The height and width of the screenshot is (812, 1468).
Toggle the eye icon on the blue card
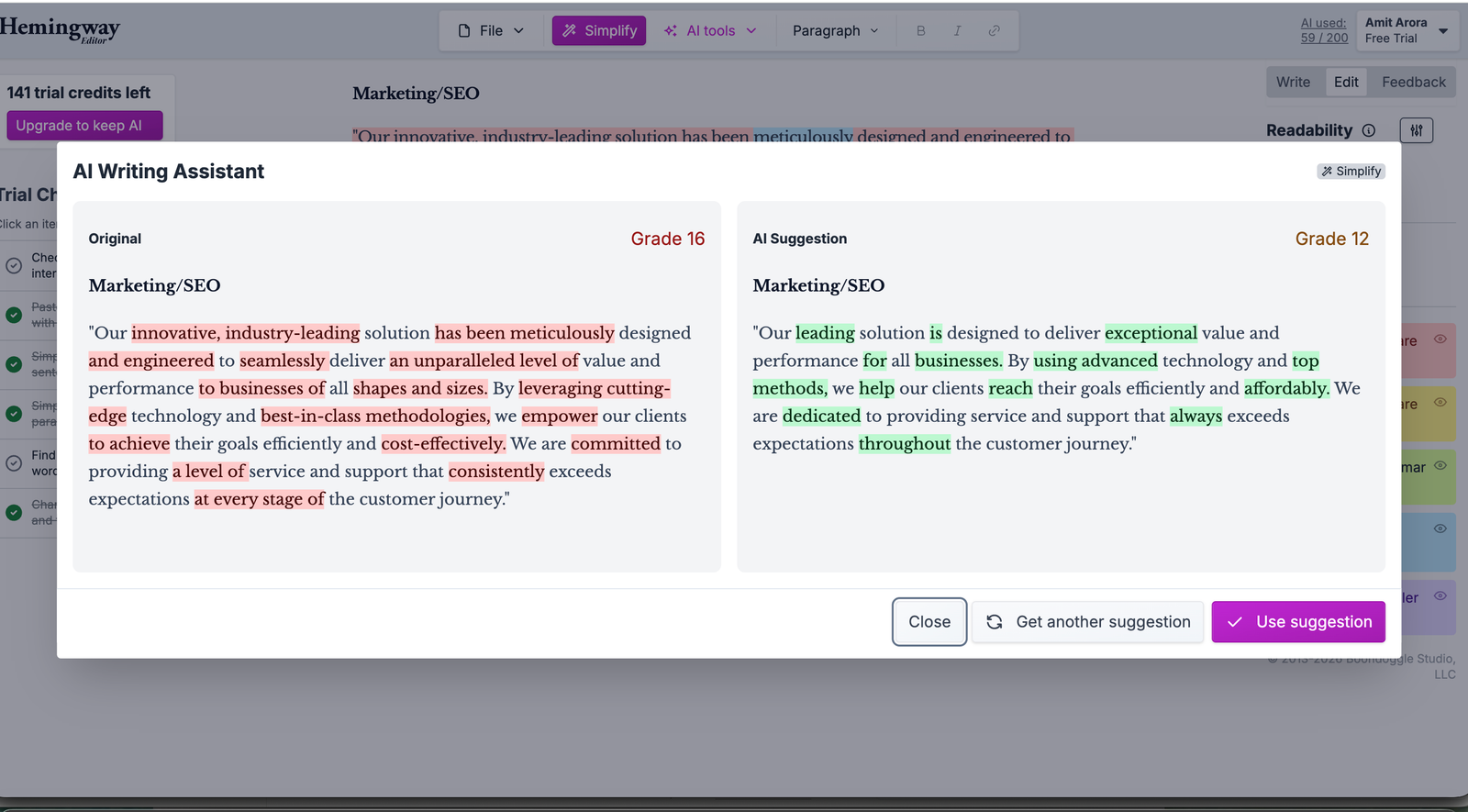point(1440,528)
